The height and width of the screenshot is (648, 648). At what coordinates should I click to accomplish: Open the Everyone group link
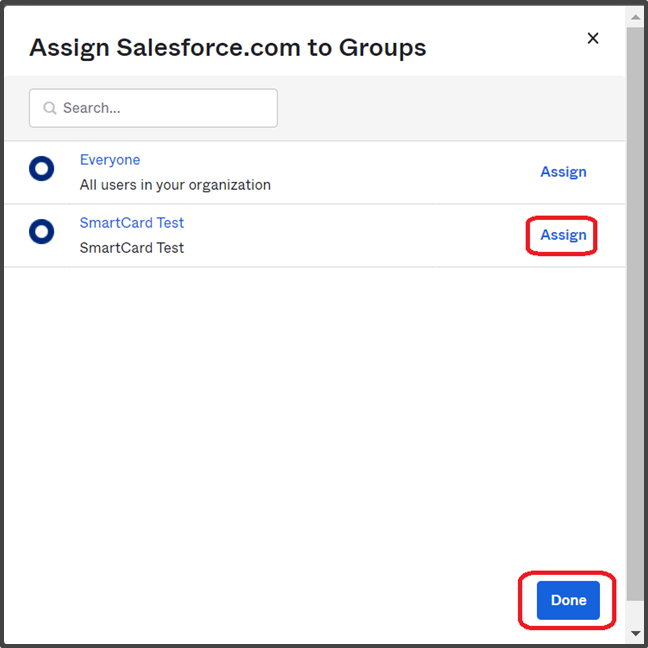point(110,160)
